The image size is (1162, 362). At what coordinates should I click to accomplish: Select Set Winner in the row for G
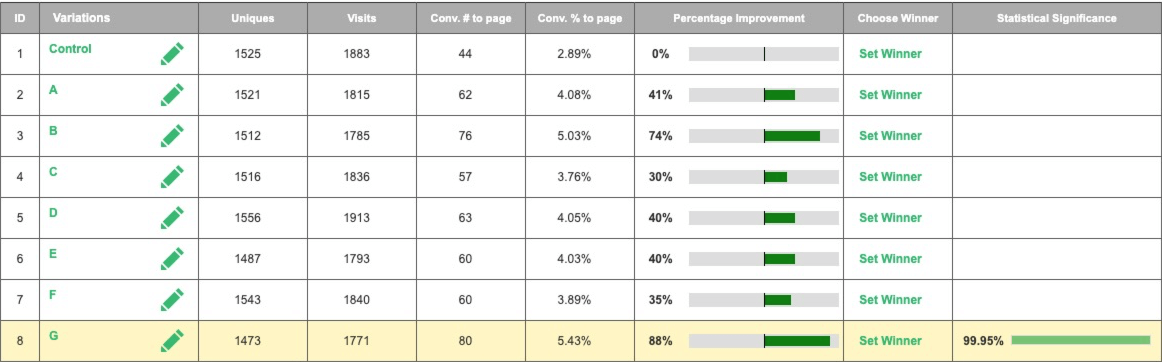click(x=890, y=341)
